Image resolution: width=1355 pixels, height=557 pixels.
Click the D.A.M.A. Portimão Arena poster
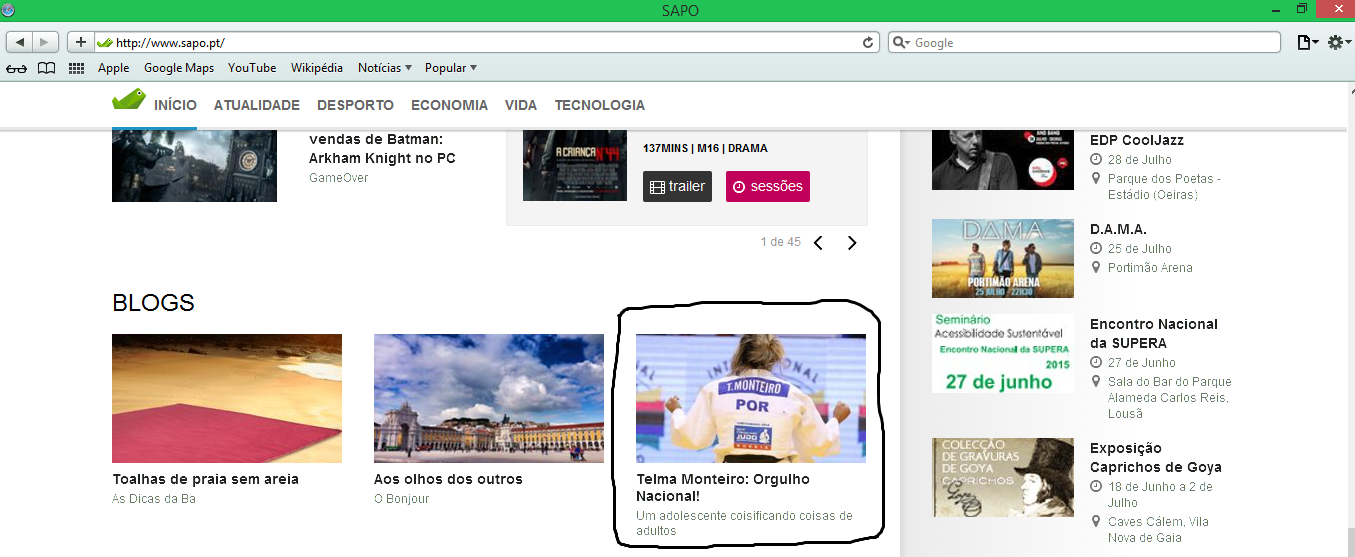click(x=1003, y=258)
